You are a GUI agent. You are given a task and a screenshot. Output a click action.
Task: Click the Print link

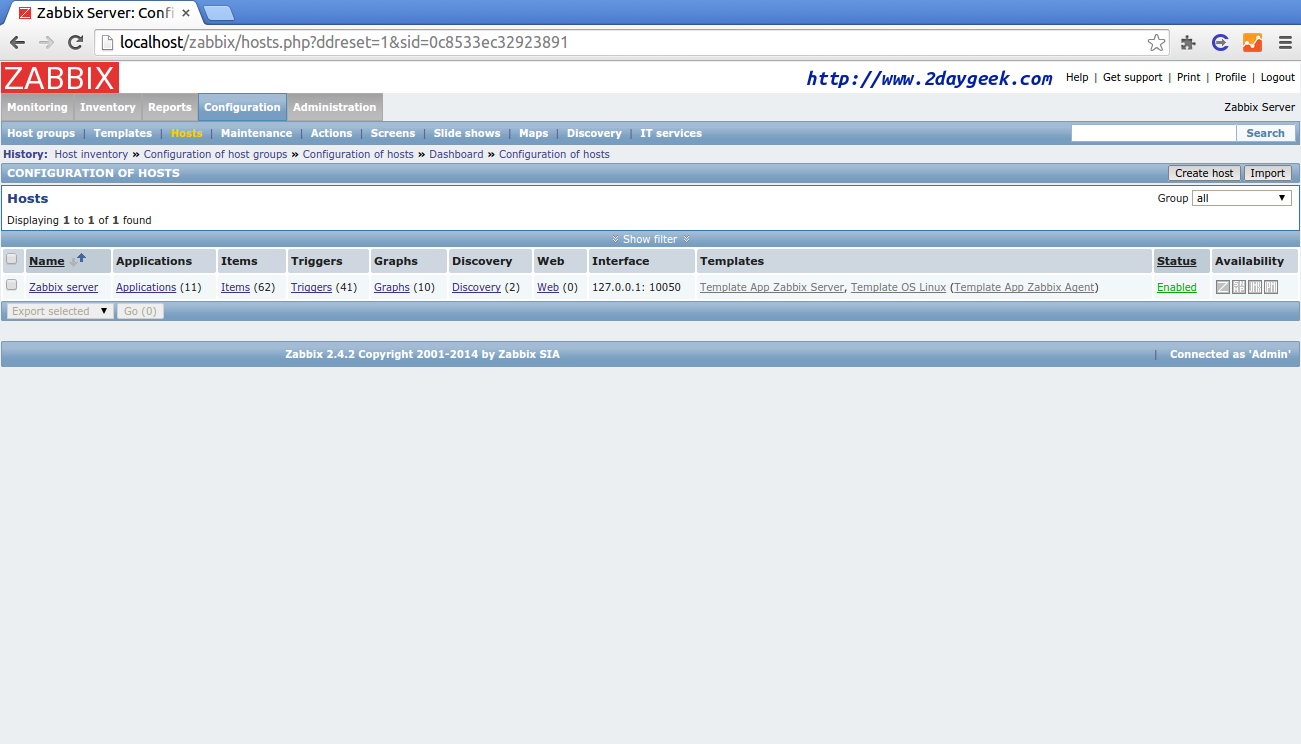(1189, 77)
